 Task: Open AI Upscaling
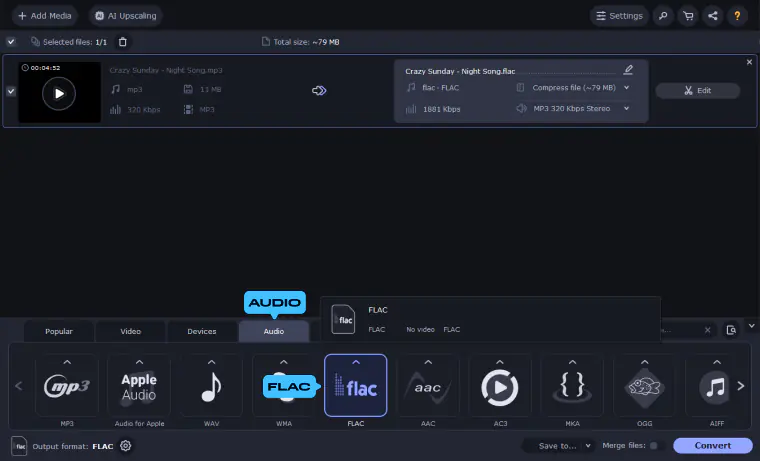tap(126, 16)
